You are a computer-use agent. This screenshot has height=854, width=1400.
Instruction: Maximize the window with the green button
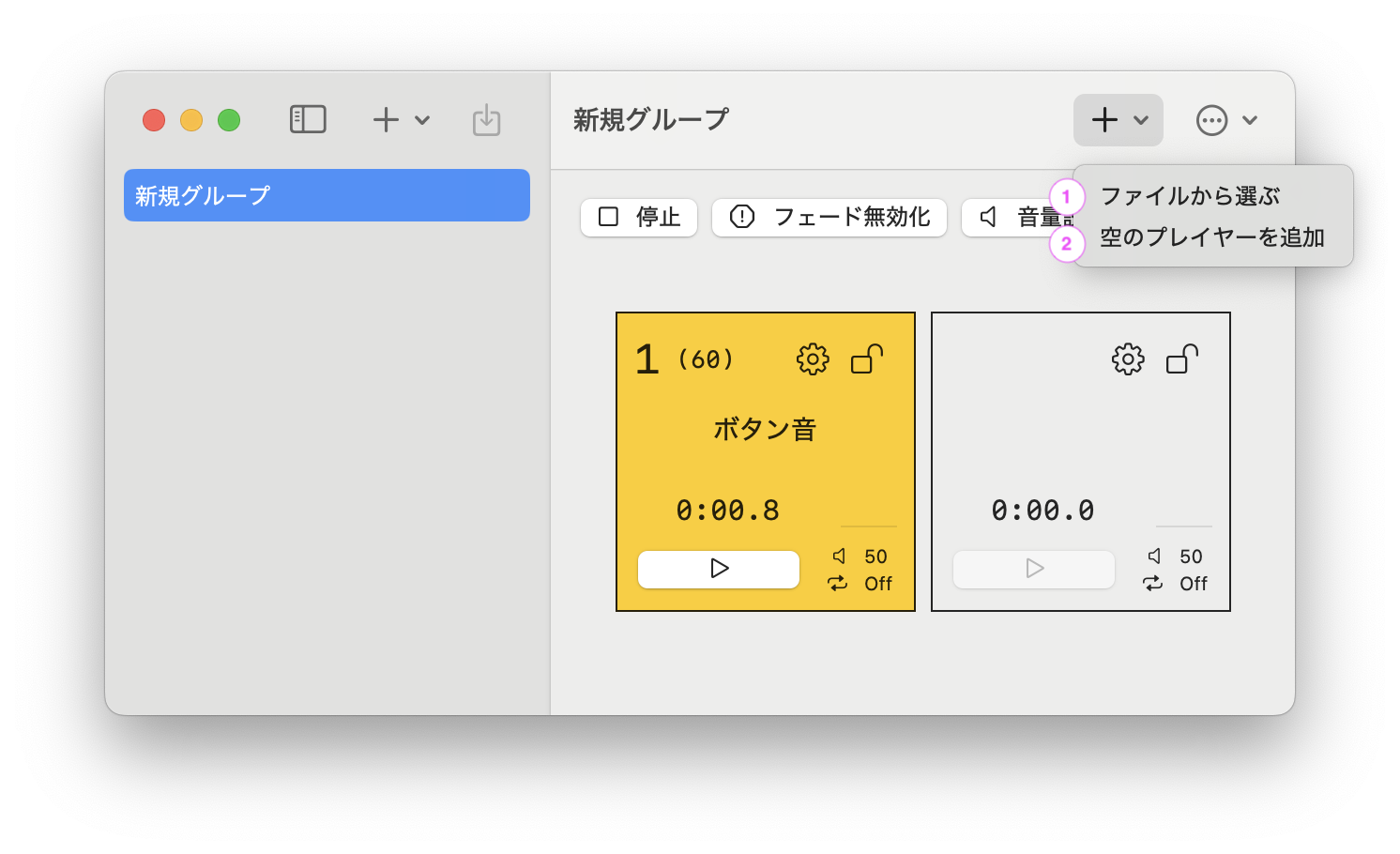pos(229,120)
